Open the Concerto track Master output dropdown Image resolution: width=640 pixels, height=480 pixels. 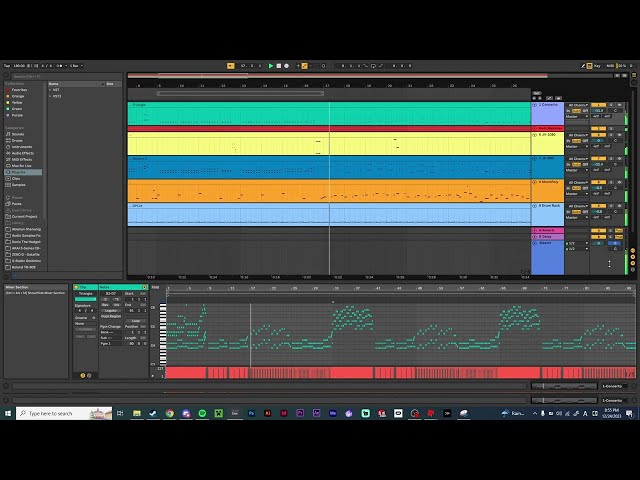click(577, 117)
